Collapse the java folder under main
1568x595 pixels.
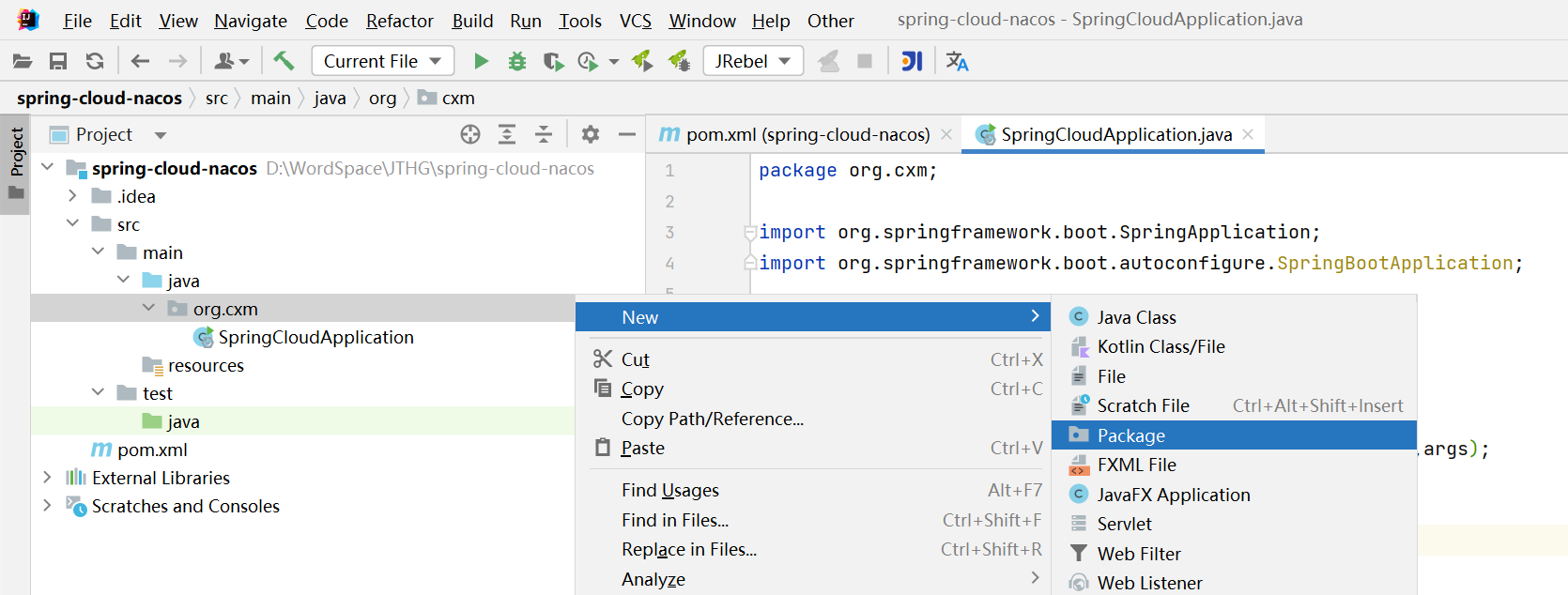click(123, 280)
